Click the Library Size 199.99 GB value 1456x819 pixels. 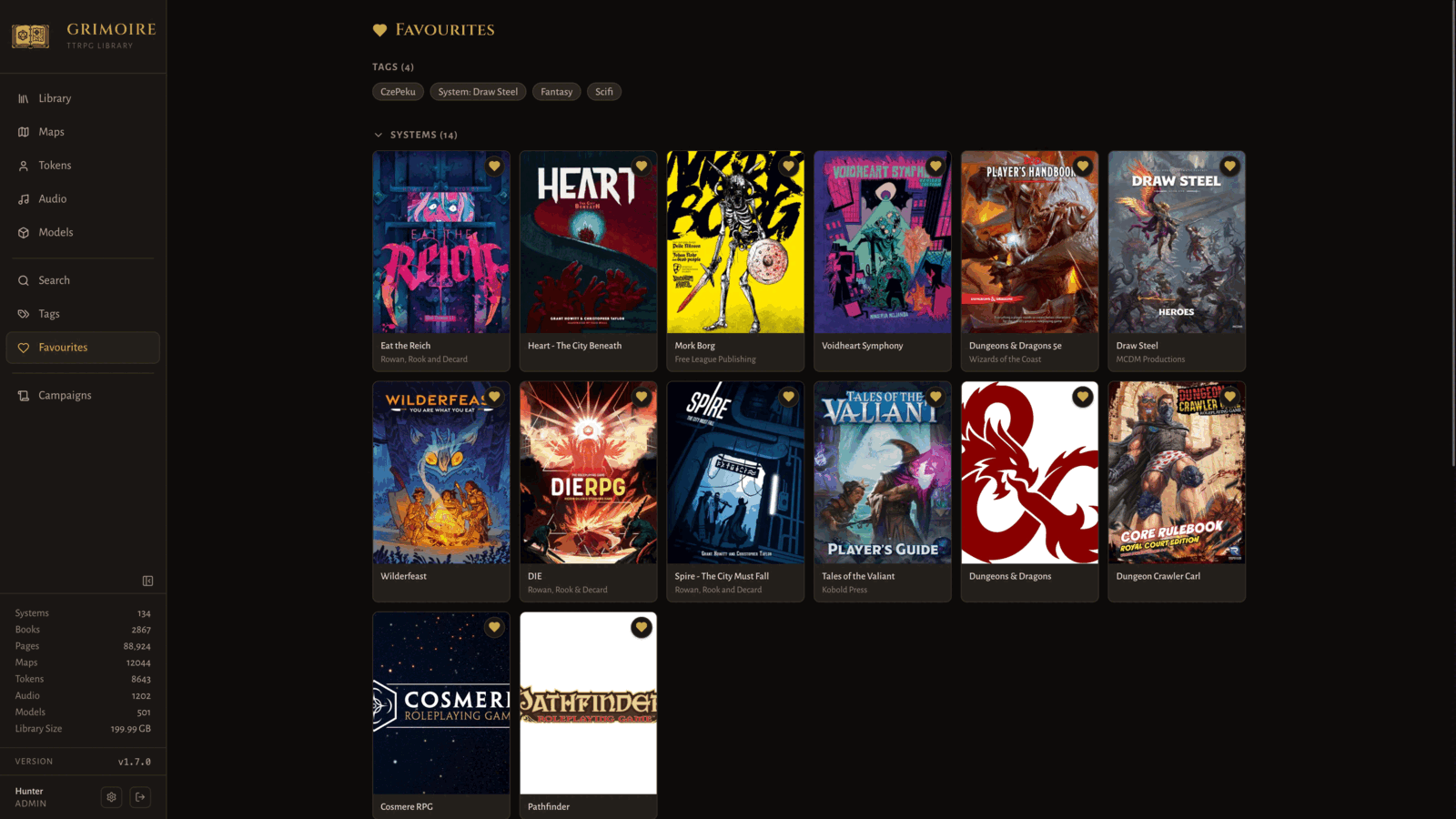coord(131,729)
